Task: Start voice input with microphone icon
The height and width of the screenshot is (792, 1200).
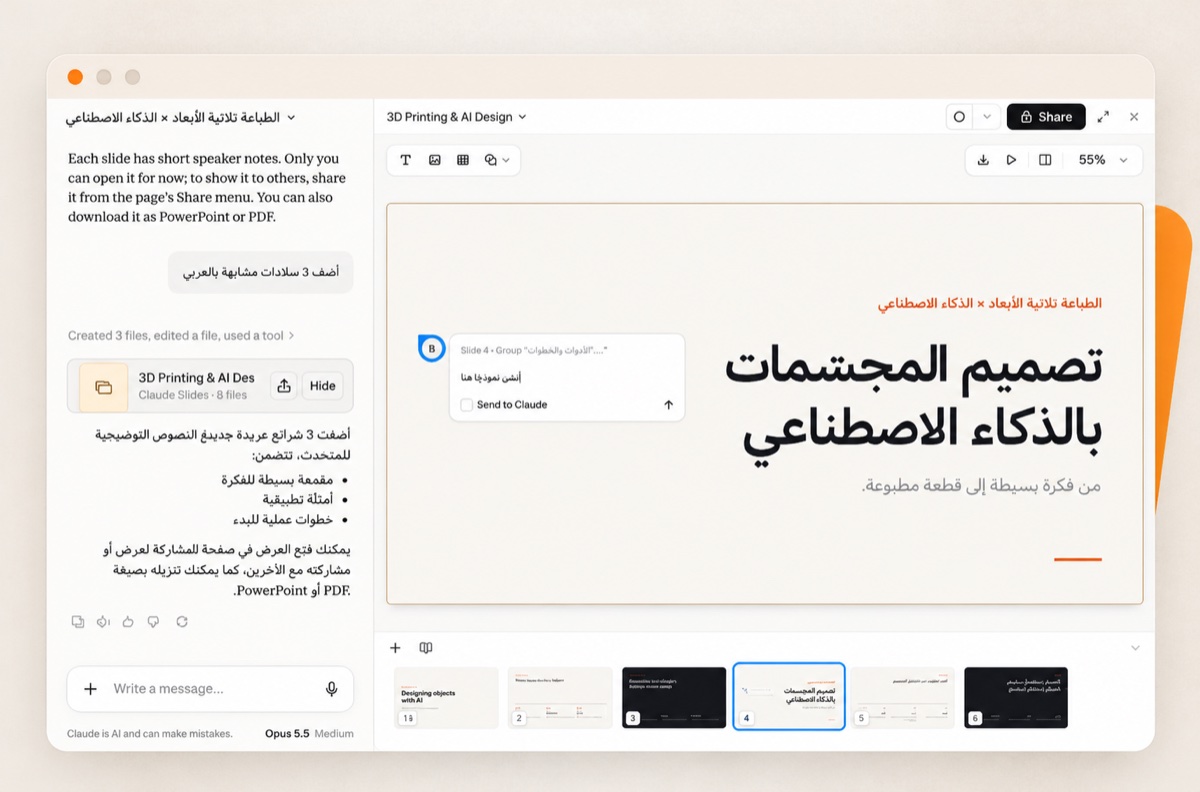Action: (x=331, y=689)
